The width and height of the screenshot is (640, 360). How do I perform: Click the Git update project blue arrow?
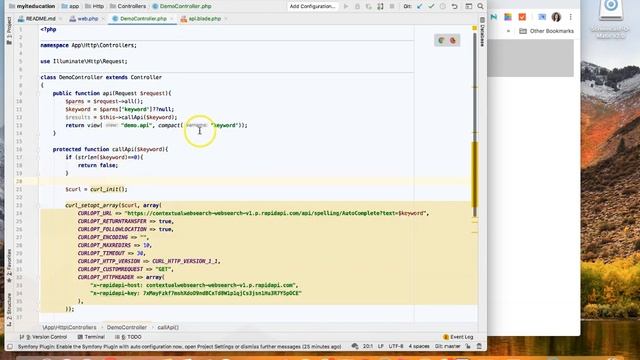tap(420, 7)
